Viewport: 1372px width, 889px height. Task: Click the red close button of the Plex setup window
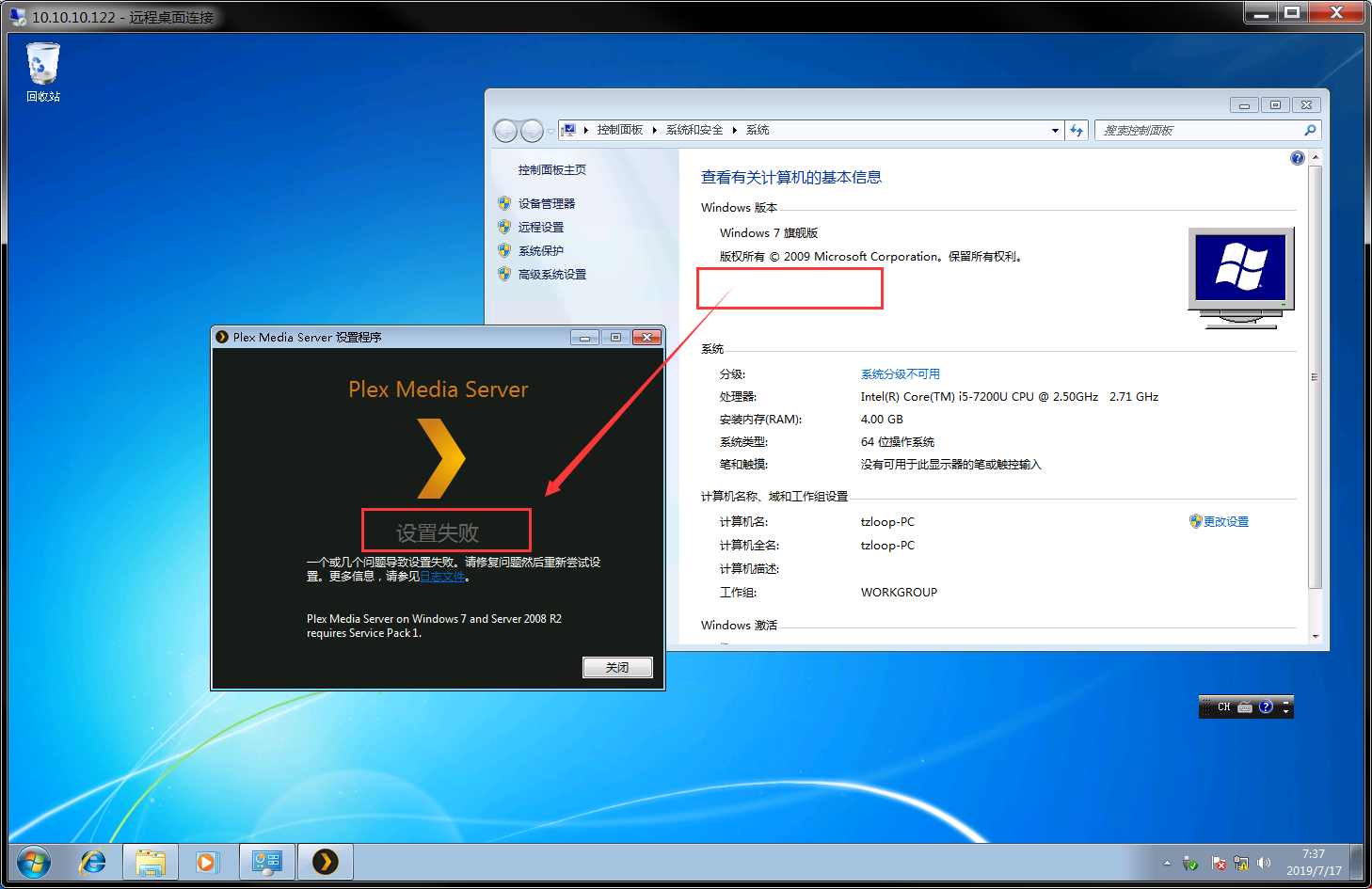click(x=646, y=337)
